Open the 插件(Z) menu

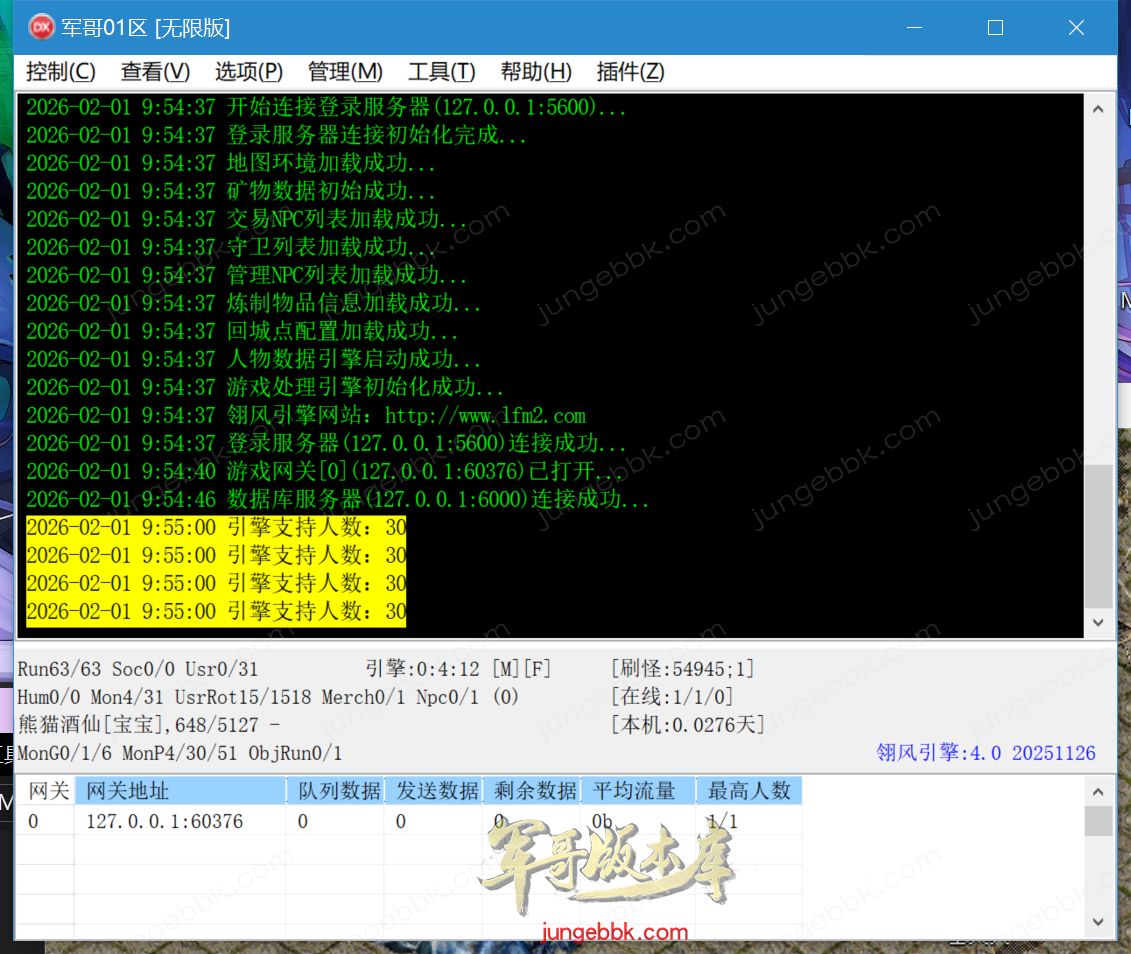(630, 72)
